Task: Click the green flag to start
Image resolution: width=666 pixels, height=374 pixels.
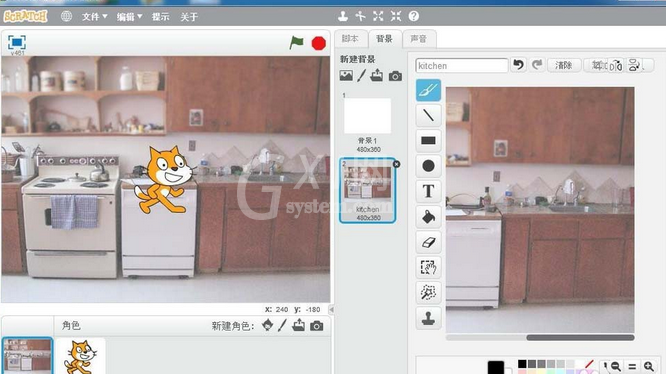Action: (x=296, y=42)
